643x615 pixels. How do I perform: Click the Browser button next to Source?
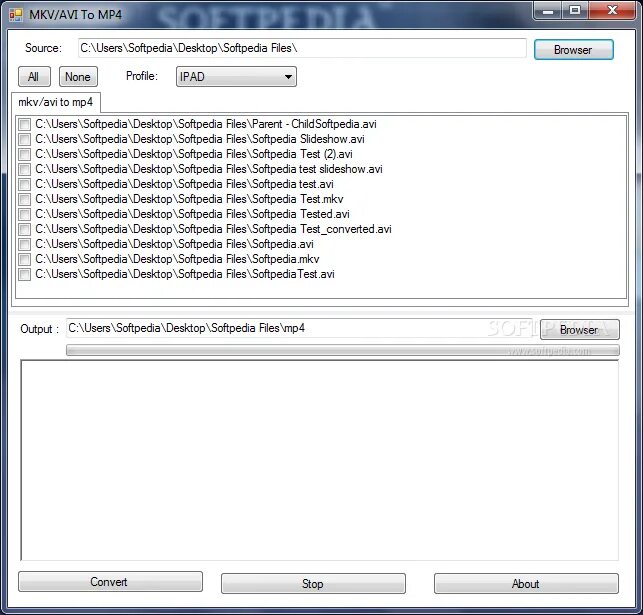click(x=574, y=50)
